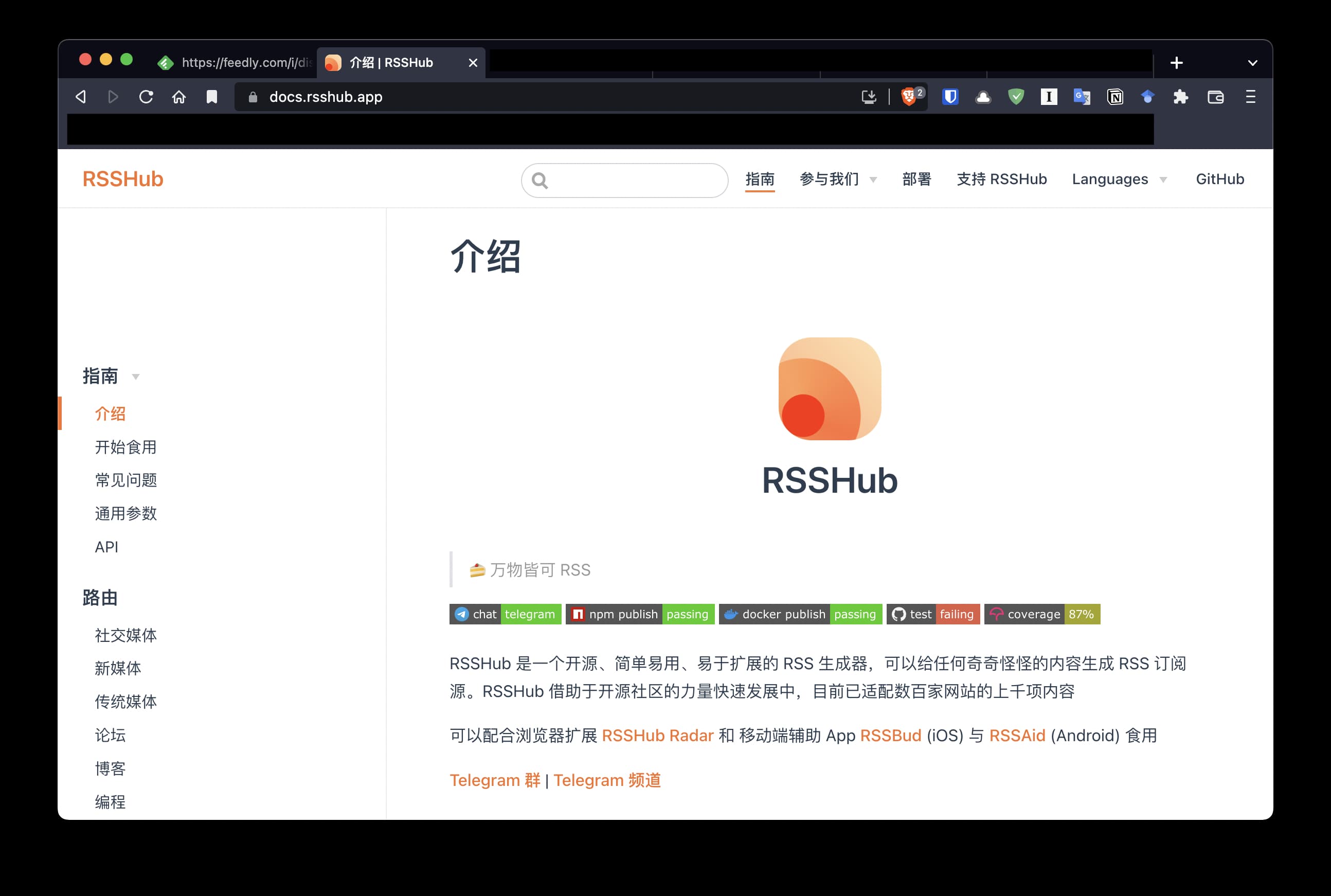Image resolution: width=1331 pixels, height=896 pixels.
Task: Click the cloud extension icon
Action: tap(983, 97)
